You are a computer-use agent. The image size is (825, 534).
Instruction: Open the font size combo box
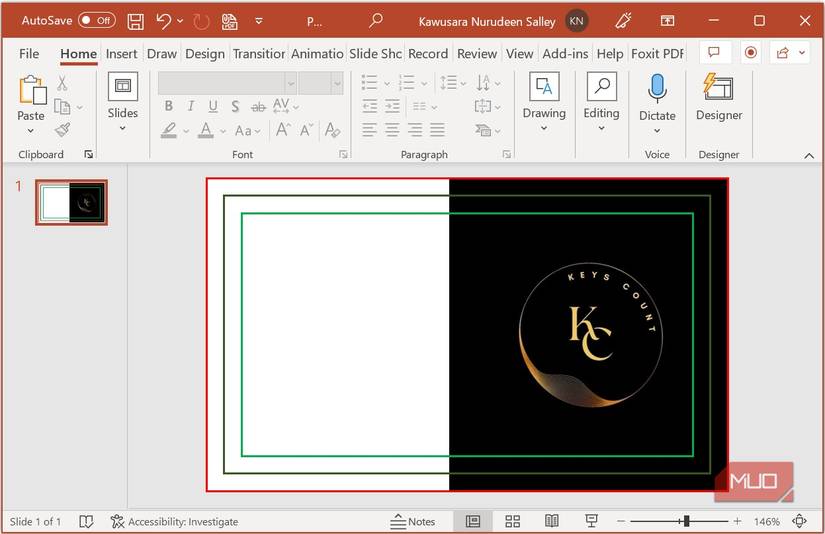click(321, 83)
